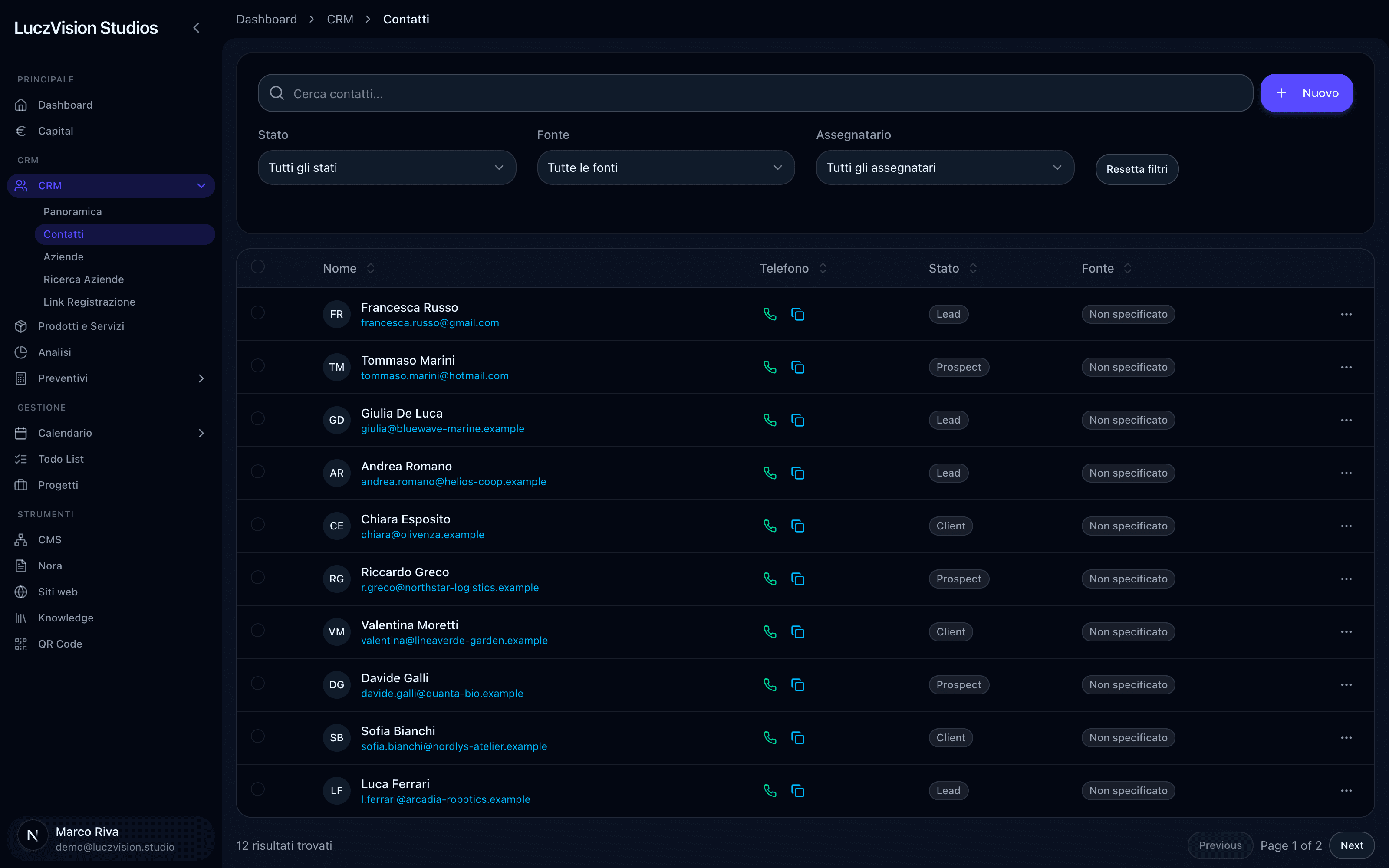Viewport: 1389px width, 868px height.
Task: Open actions menu for Tommaso Marini
Action: [1346, 367]
